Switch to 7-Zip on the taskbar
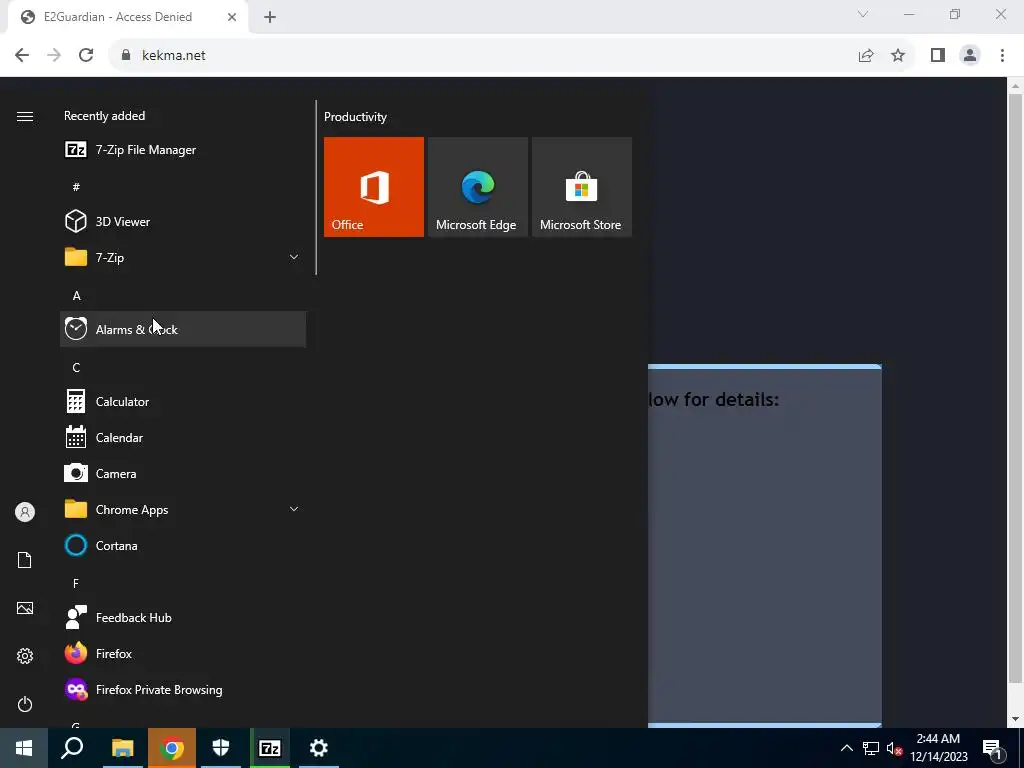The height and width of the screenshot is (768, 1024). click(x=270, y=748)
